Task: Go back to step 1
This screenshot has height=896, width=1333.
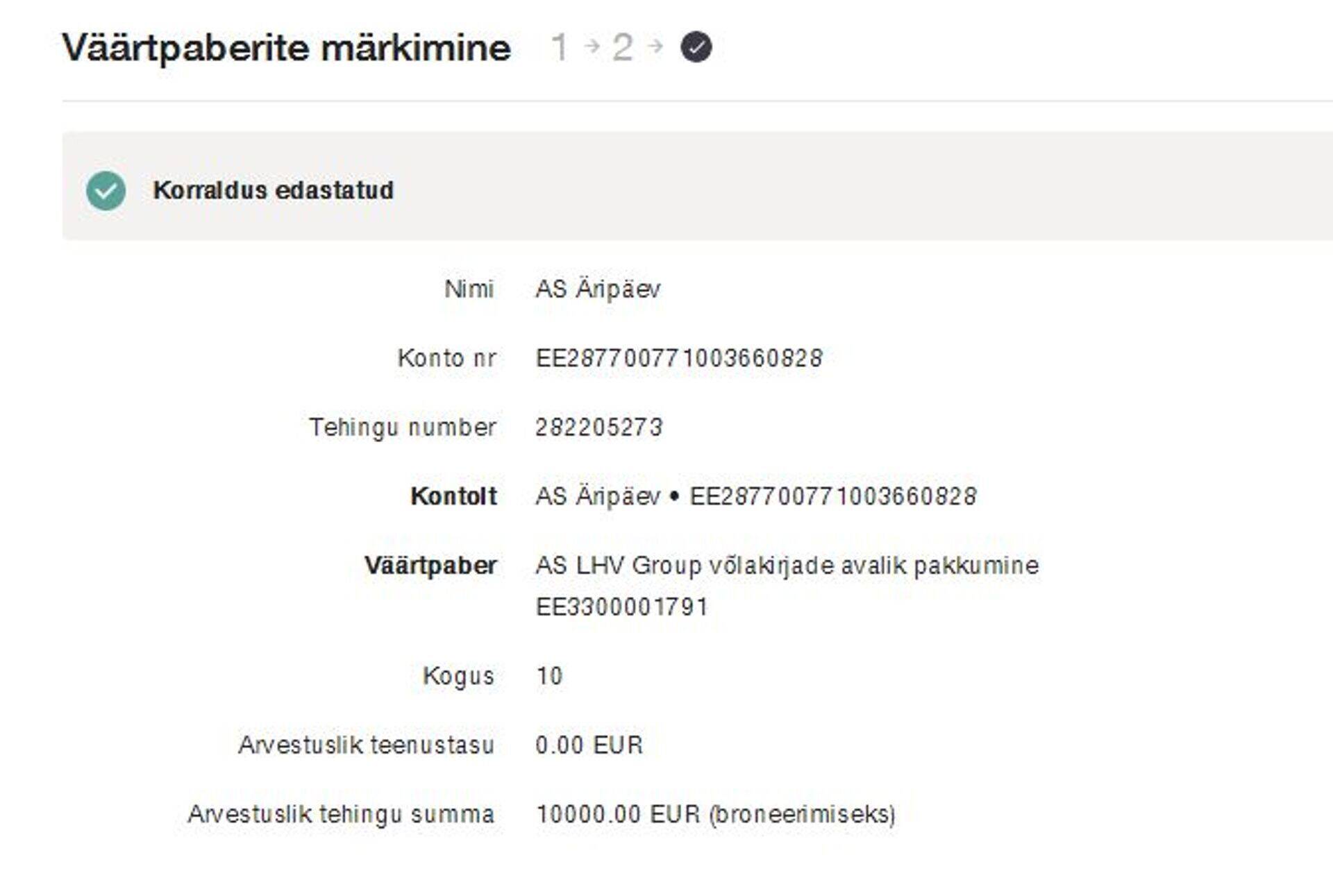Action: click(x=560, y=47)
